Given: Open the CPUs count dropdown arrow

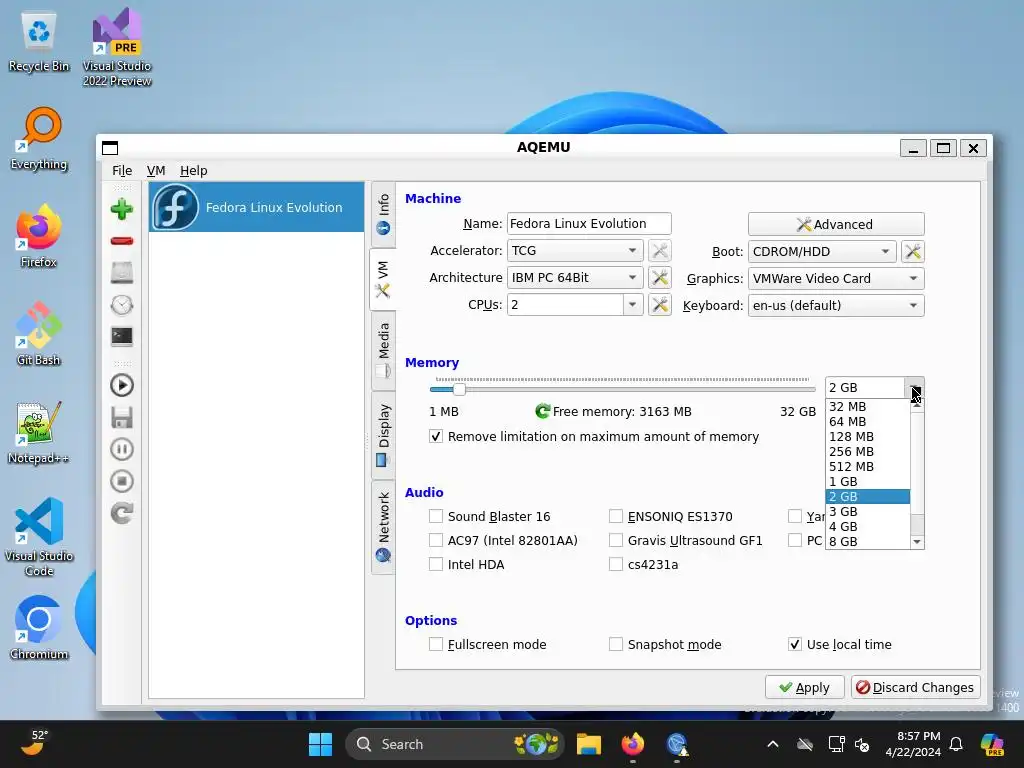Looking at the screenshot, I should click(x=632, y=304).
